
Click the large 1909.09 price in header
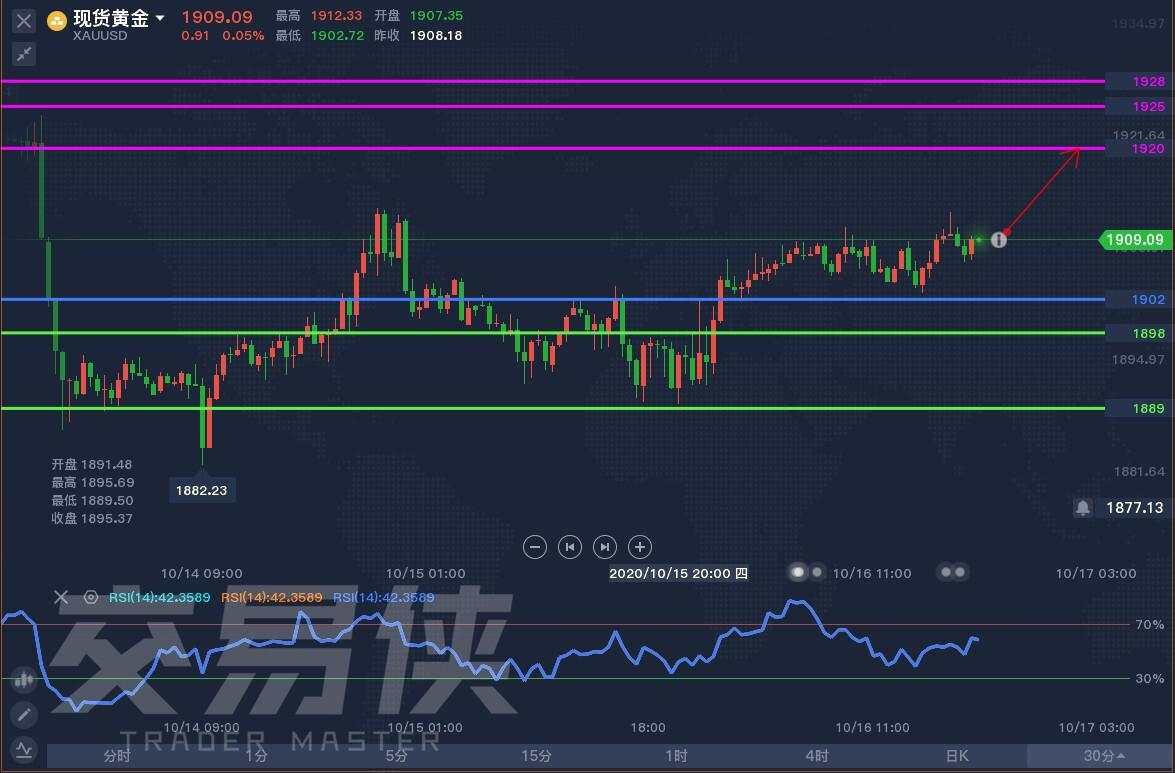point(217,16)
